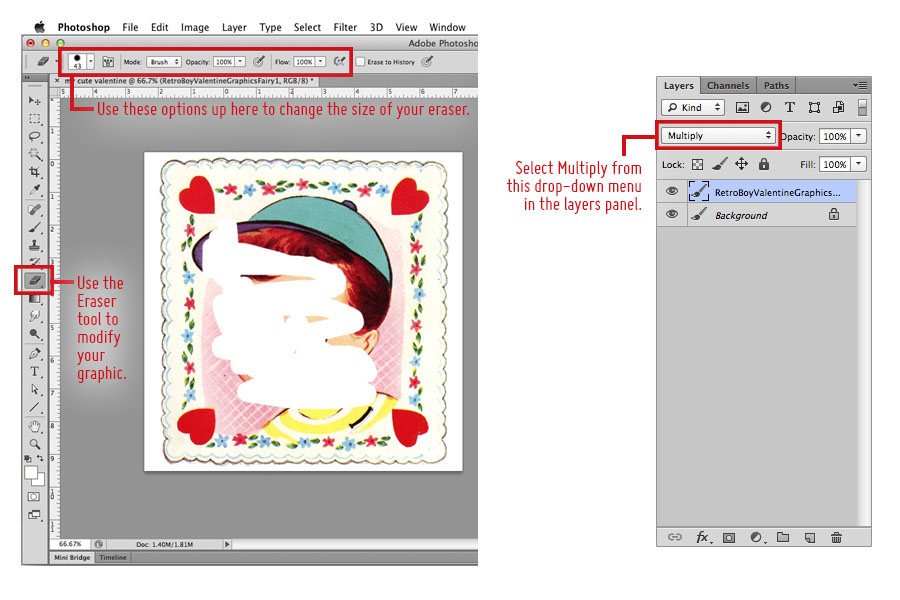The height and width of the screenshot is (600, 900).
Task: Delete the selected layer
Action: click(836, 537)
